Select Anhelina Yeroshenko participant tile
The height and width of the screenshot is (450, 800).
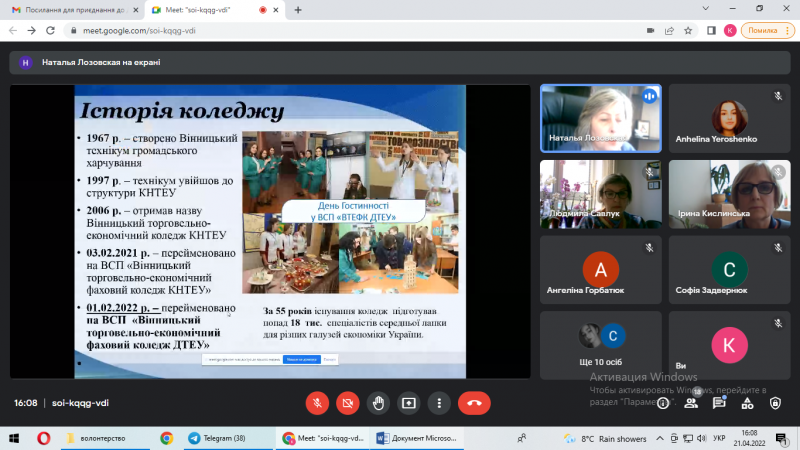click(x=730, y=118)
